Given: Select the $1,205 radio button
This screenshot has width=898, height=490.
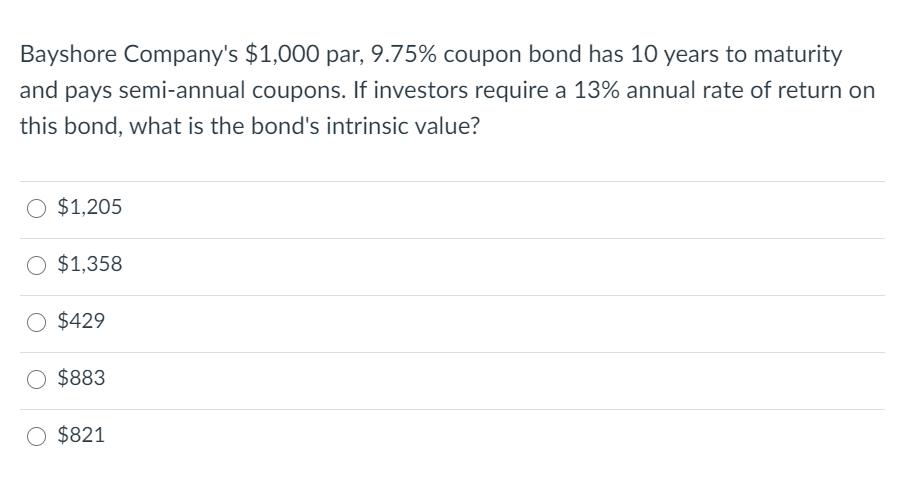Looking at the screenshot, I should pyautogui.click(x=36, y=208).
